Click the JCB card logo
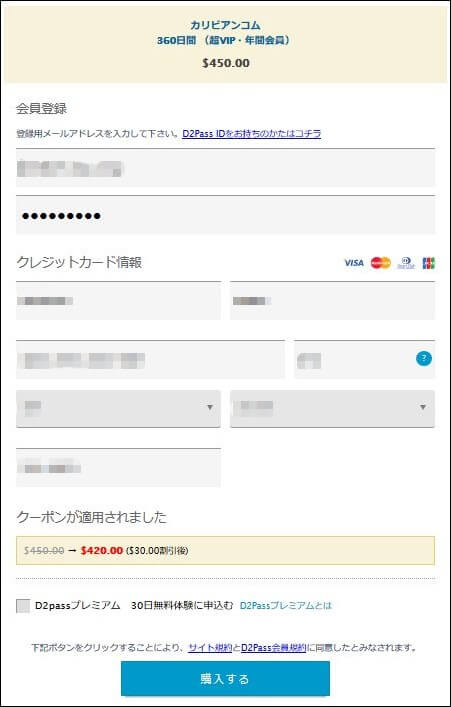Image resolution: width=451 pixels, height=707 pixels. [428, 263]
